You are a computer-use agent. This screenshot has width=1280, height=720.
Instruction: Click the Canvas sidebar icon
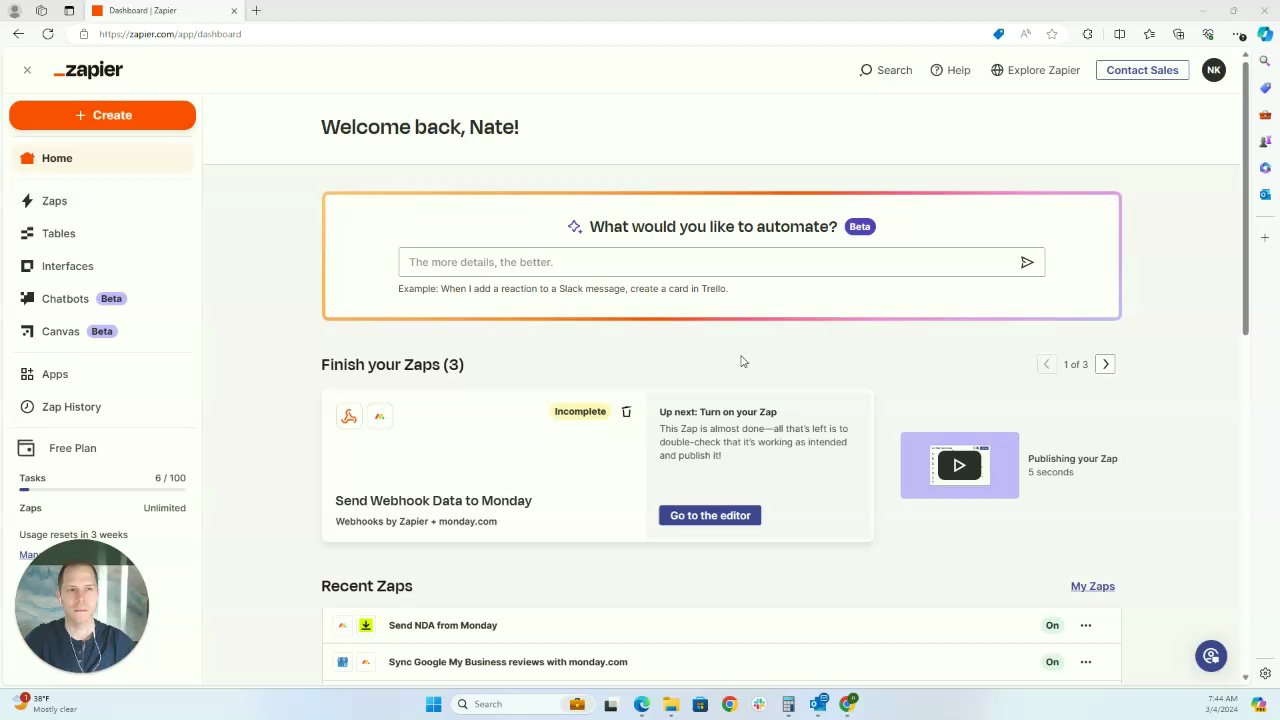[x=27, y=331]
